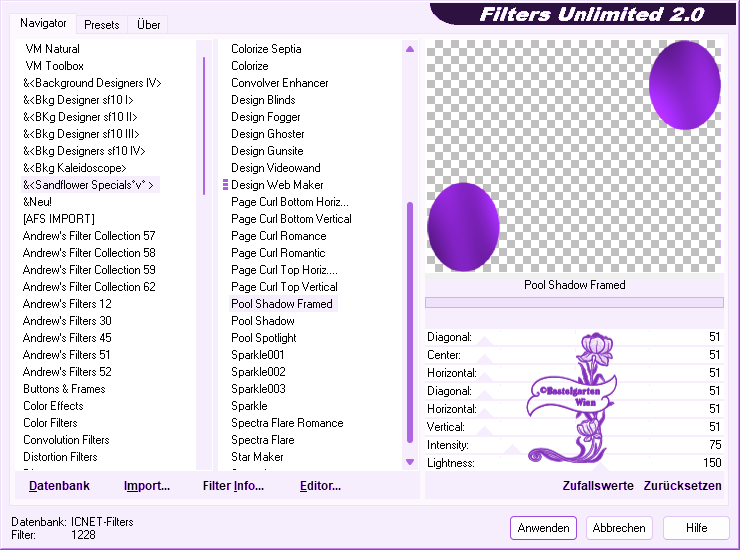This screenshot has height=550, width=740.
Task: Select the Navigator tab
Action: [x=44, y=23]
